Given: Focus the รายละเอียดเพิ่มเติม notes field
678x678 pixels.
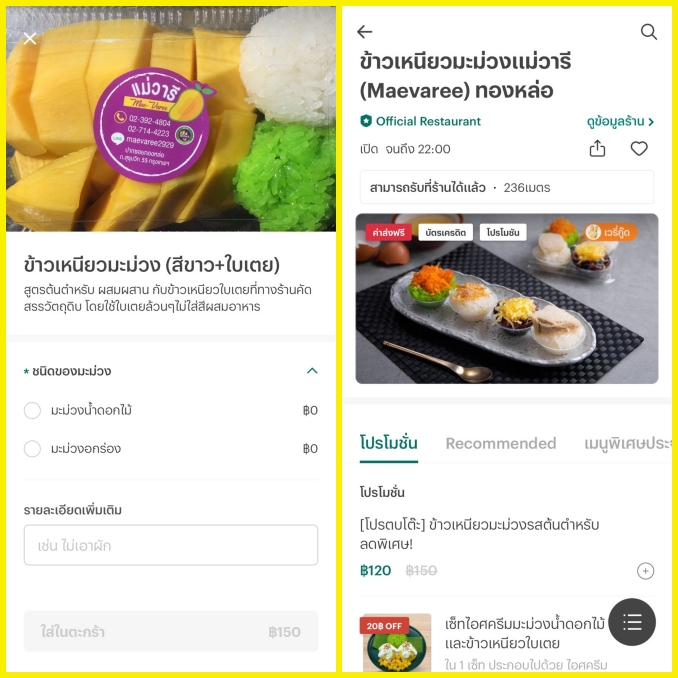Looking at the screenshot, I should point(171,545).
